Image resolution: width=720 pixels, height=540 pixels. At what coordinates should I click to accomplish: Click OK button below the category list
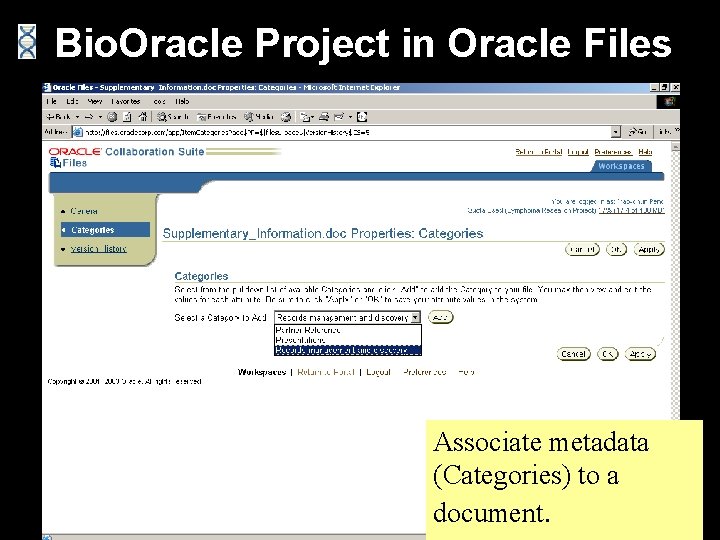click(608, 354)
